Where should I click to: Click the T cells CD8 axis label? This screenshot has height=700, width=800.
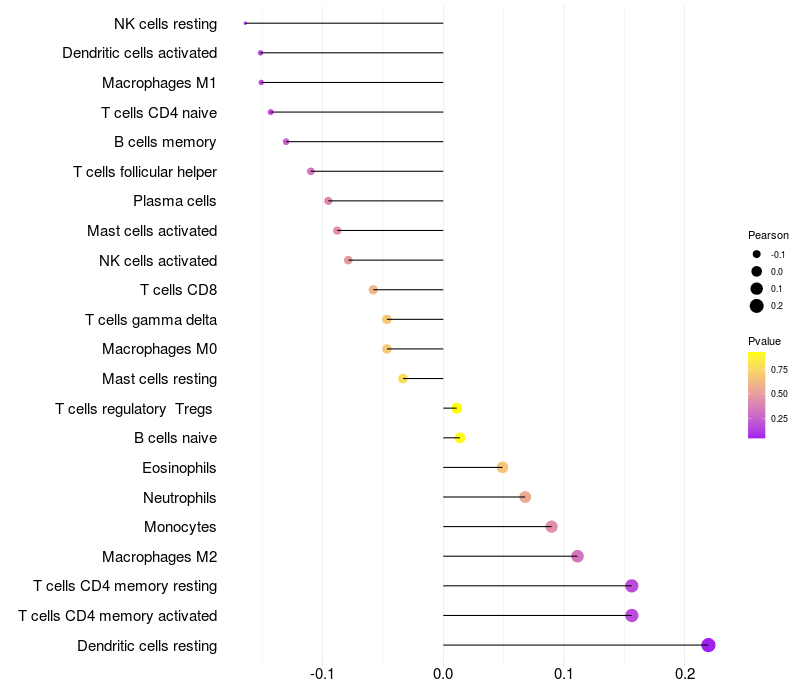(x=179, y=290)
